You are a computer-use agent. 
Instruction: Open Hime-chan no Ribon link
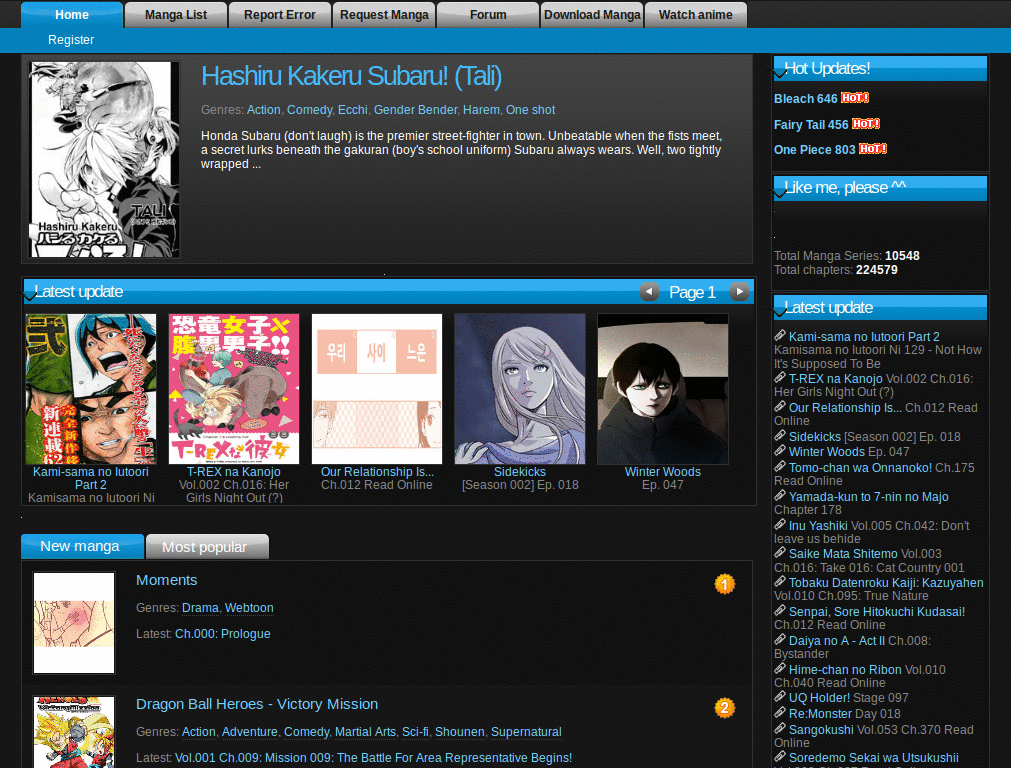[x=845, y=669]
